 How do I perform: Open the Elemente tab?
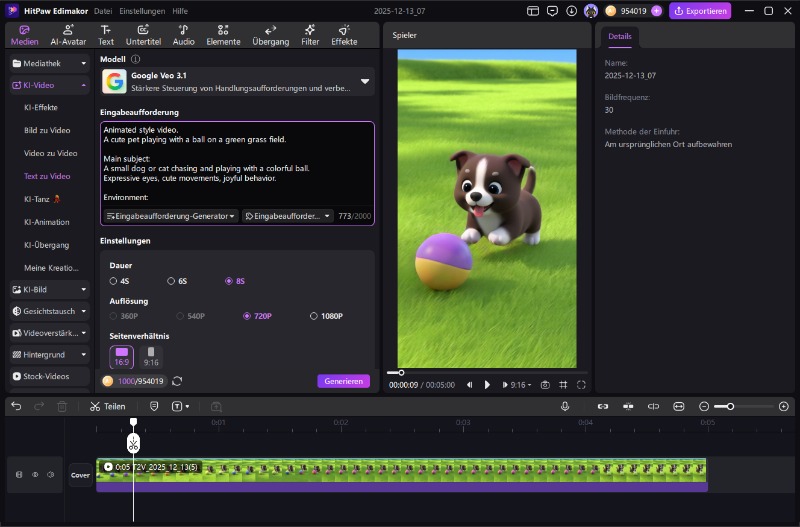click(x=223, y=35)
